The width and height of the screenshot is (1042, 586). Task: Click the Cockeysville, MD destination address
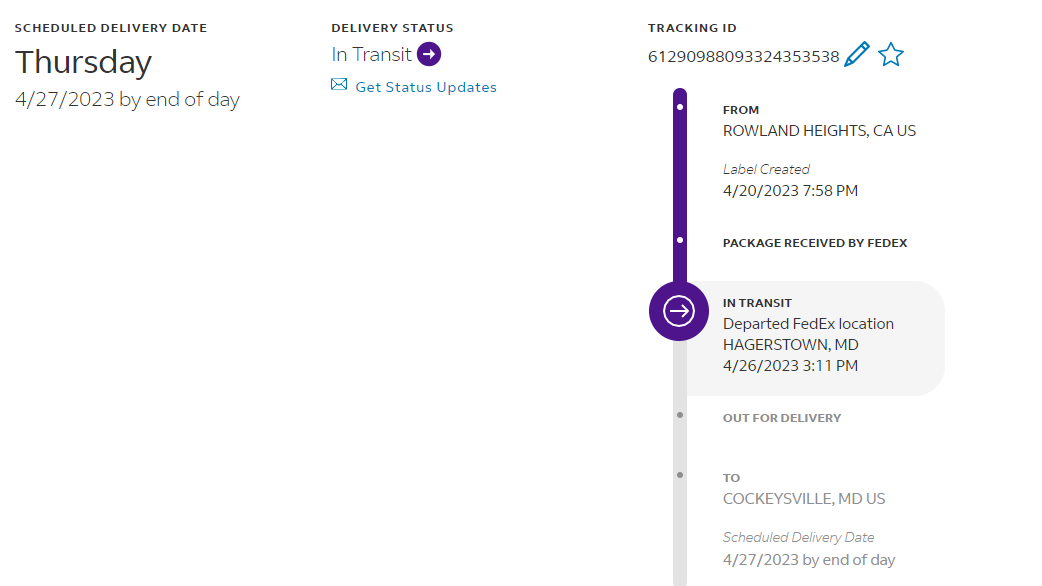click(804, 499)
